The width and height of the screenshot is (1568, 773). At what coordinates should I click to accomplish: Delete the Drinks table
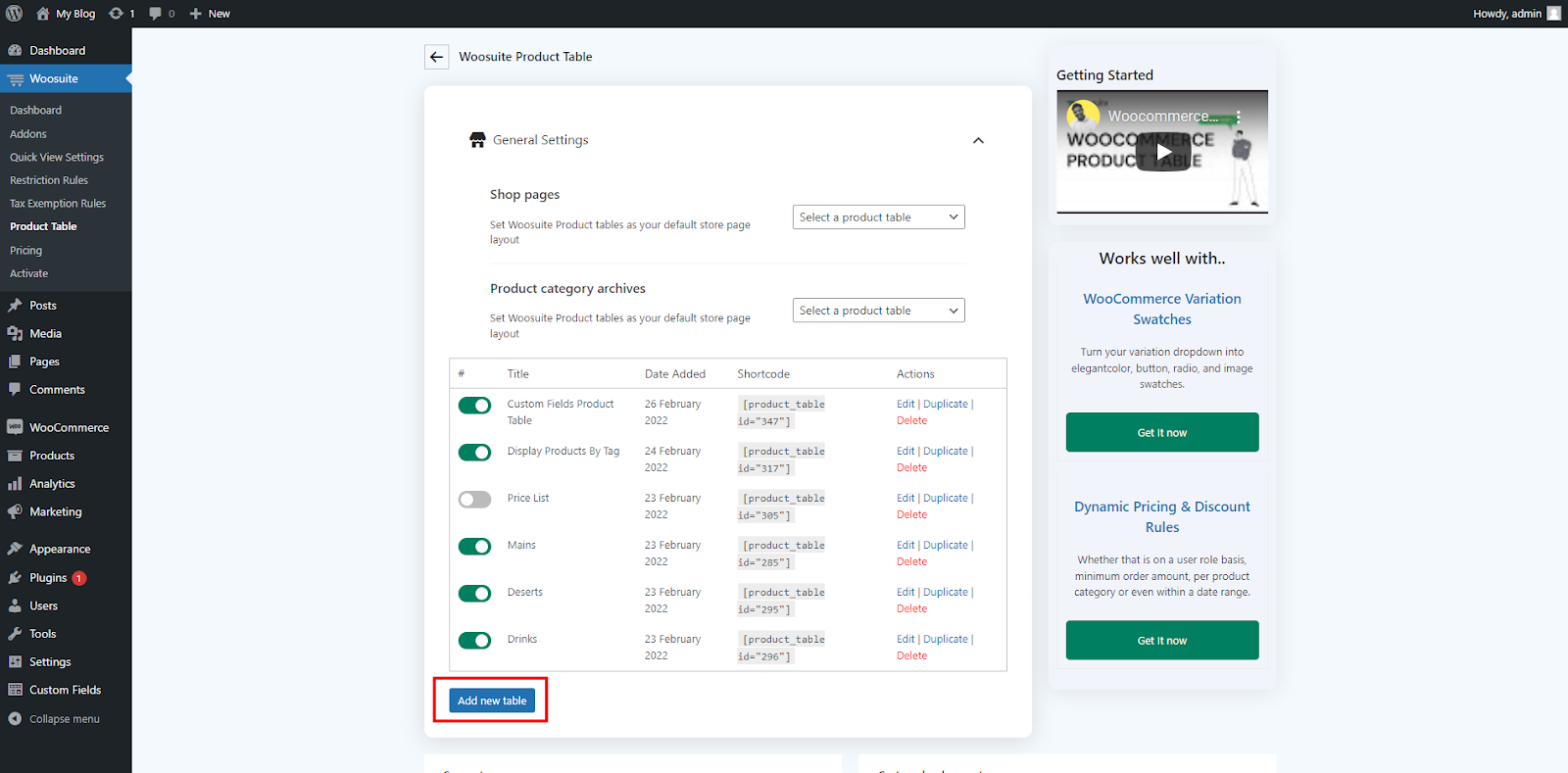click(911, 655)
